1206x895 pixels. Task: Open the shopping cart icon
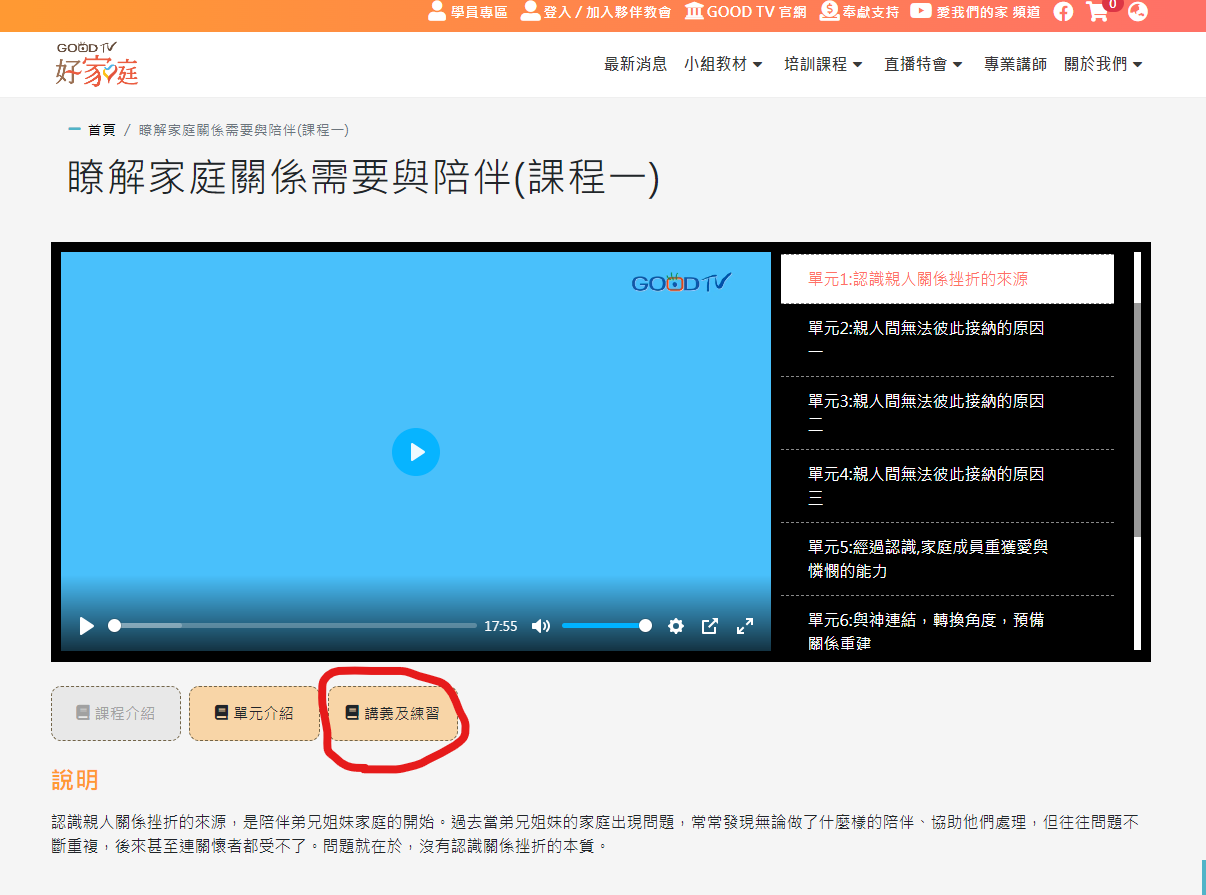[x=1098, y=12]
